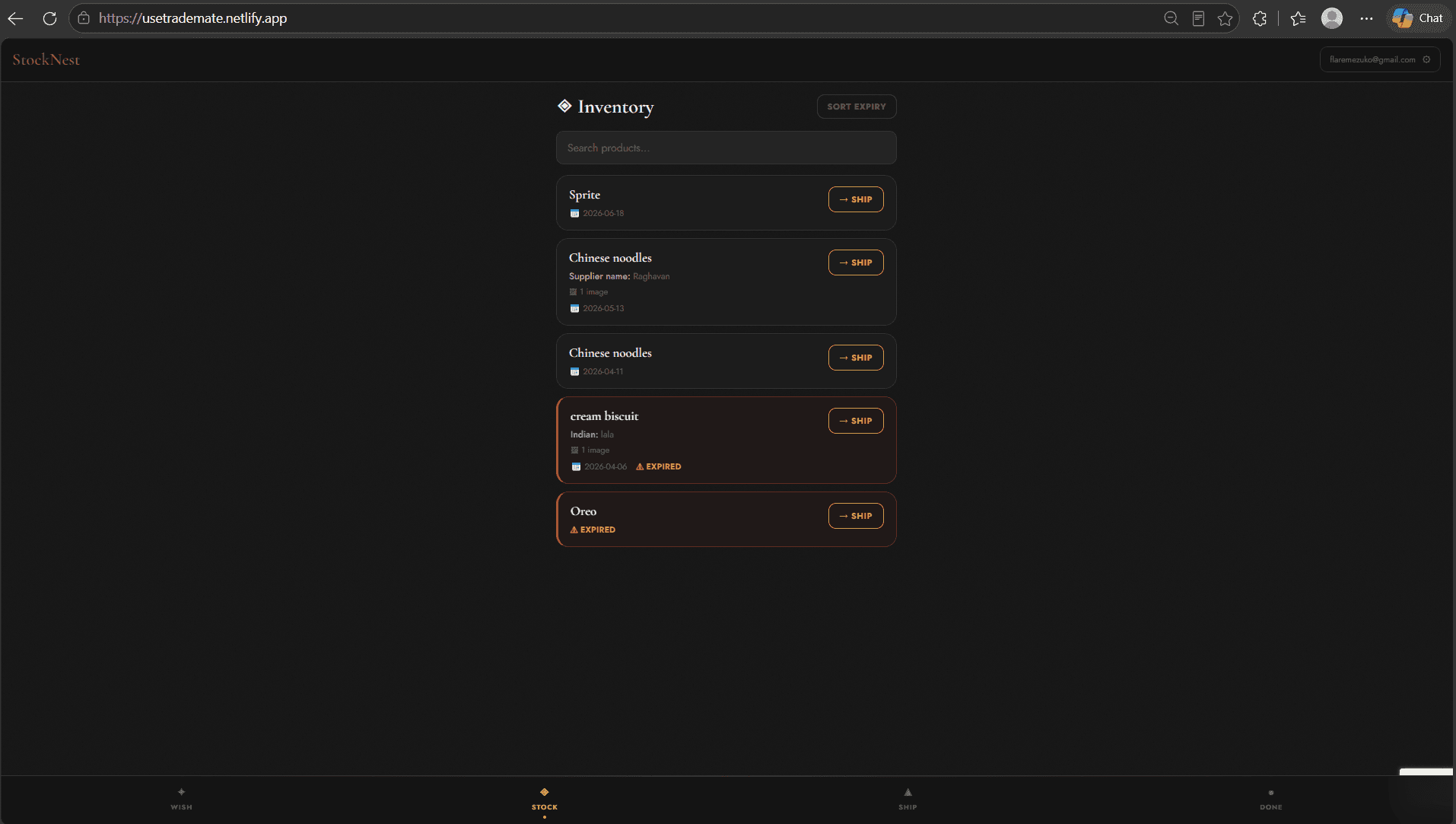Image resolution: width=1456 pixels, height=824 pixels.
Task: Click the 2026-05-13 expiry date
Action: point(603,309)
